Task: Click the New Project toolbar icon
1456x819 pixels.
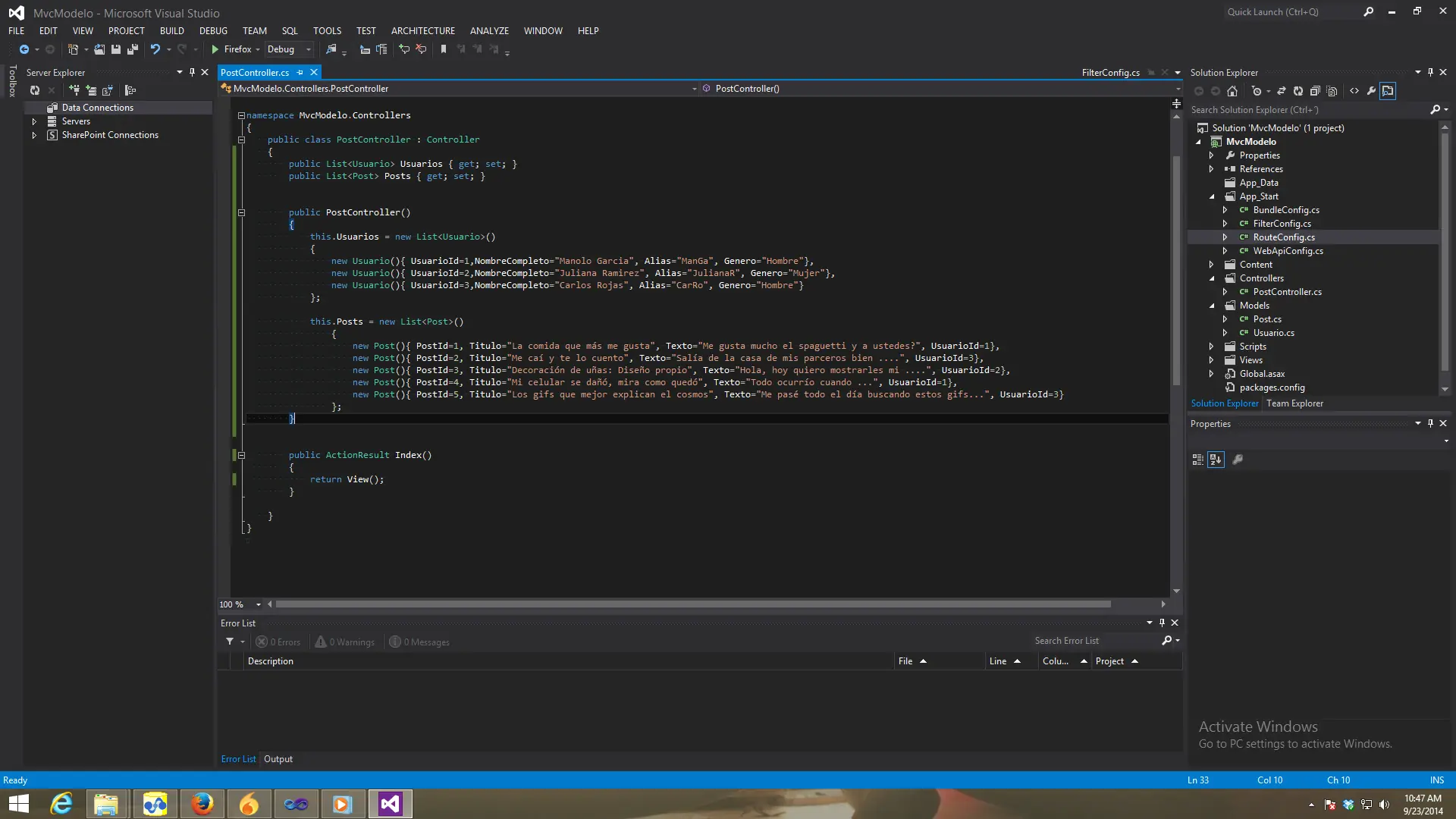Action: pos(73,49)
